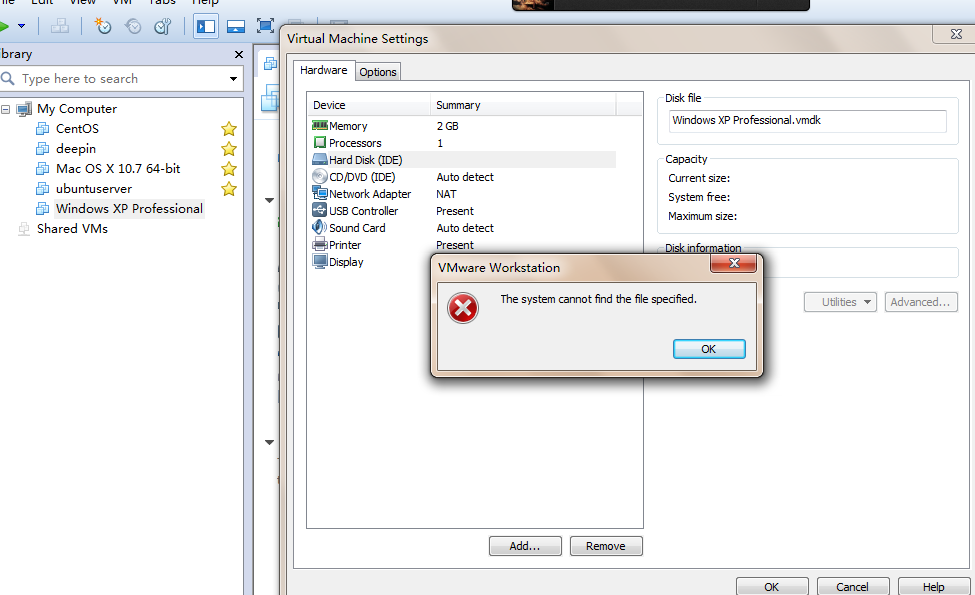975x595 pixels.
Task: Click the Shared VMs folder icon
Action: click(24, 229)
